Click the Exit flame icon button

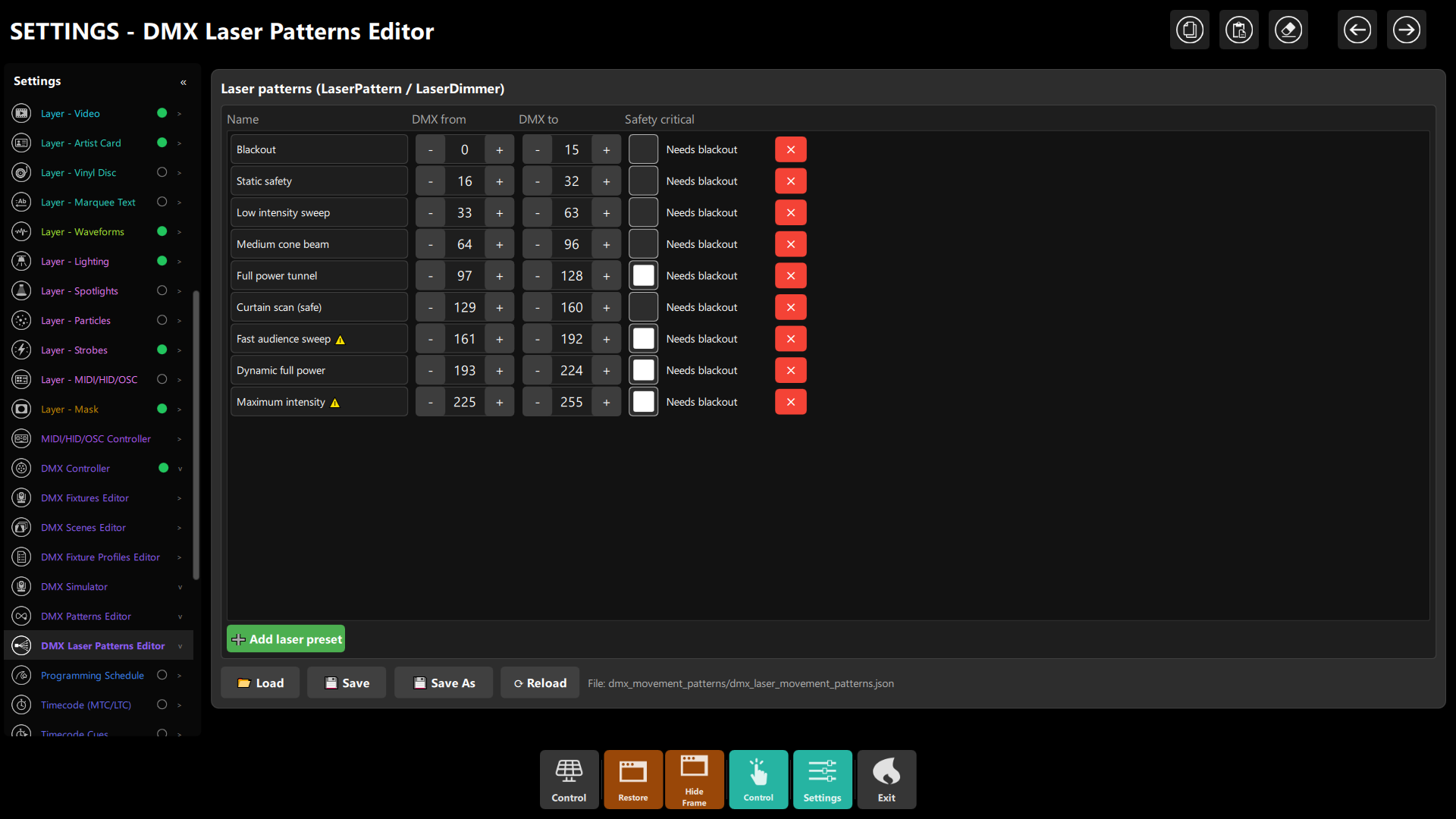pos(886,780)
